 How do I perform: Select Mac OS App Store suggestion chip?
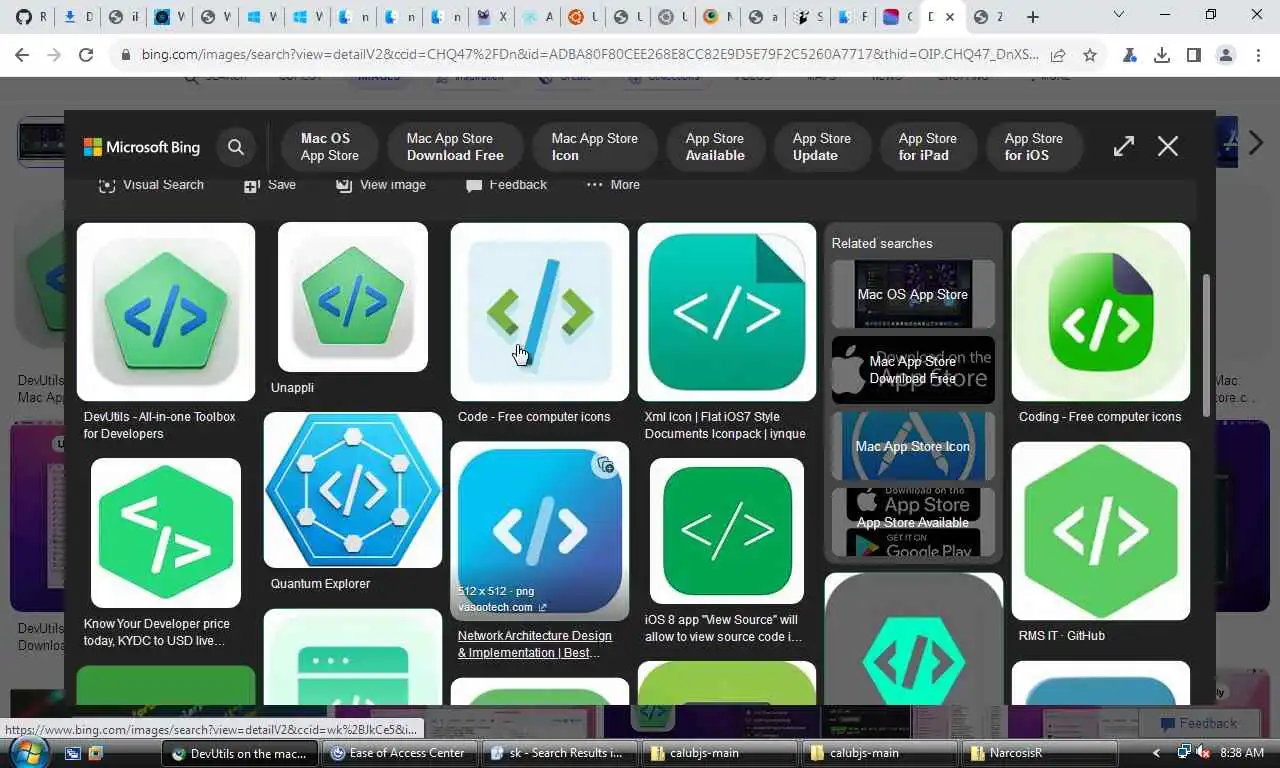pos(329,147)
